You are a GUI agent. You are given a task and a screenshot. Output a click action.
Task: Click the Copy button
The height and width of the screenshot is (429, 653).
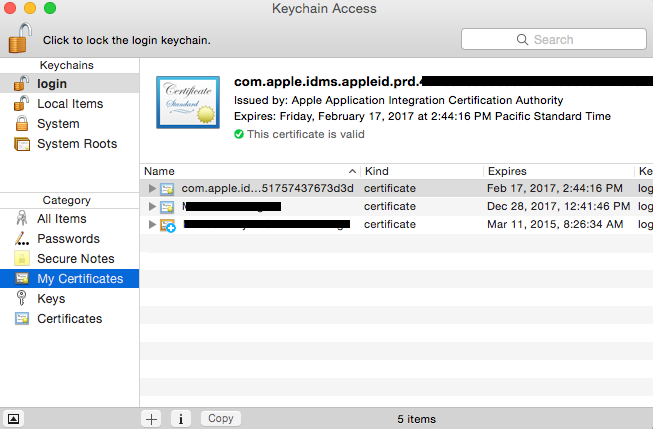220,418
